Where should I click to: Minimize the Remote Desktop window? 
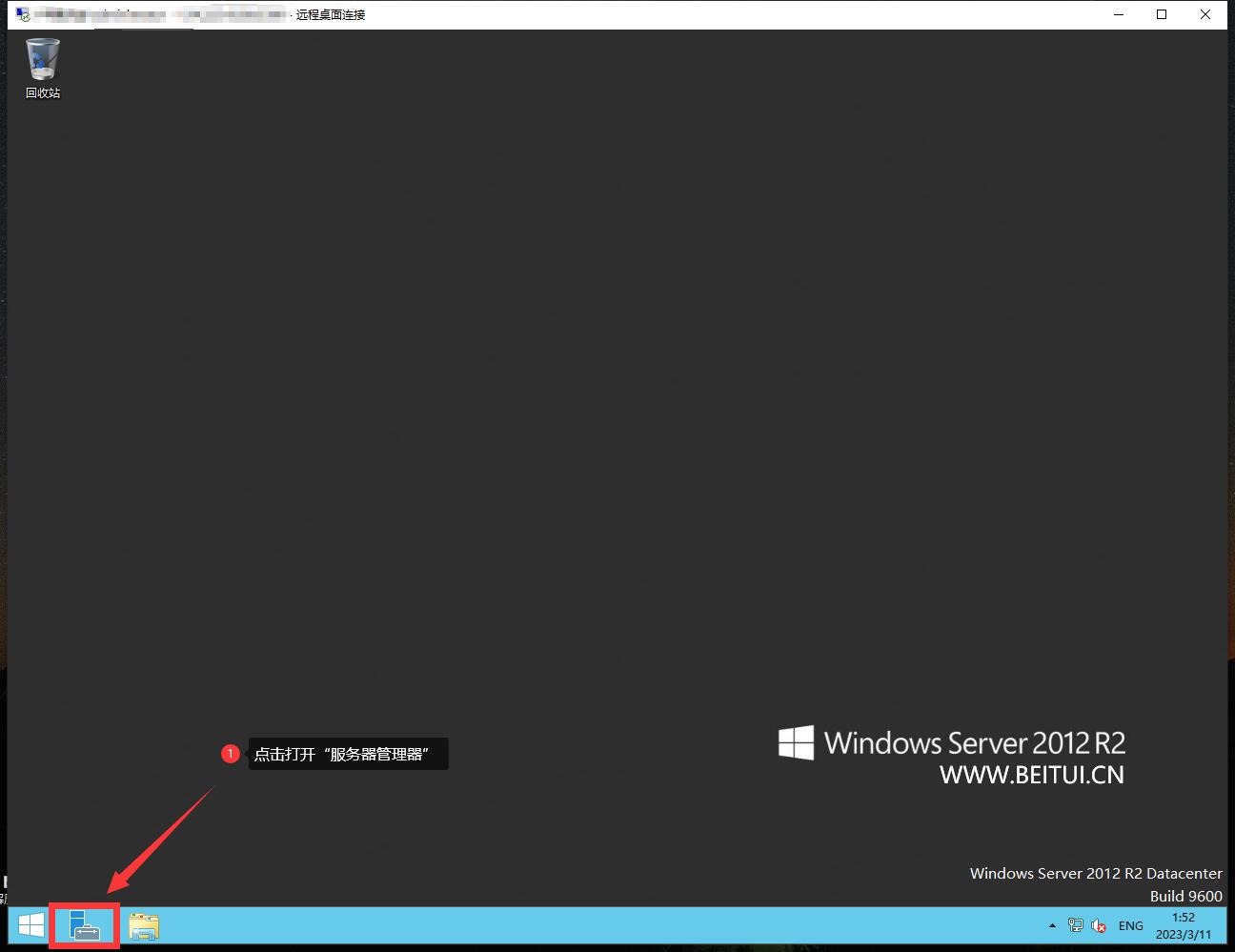pos(1118,14)
